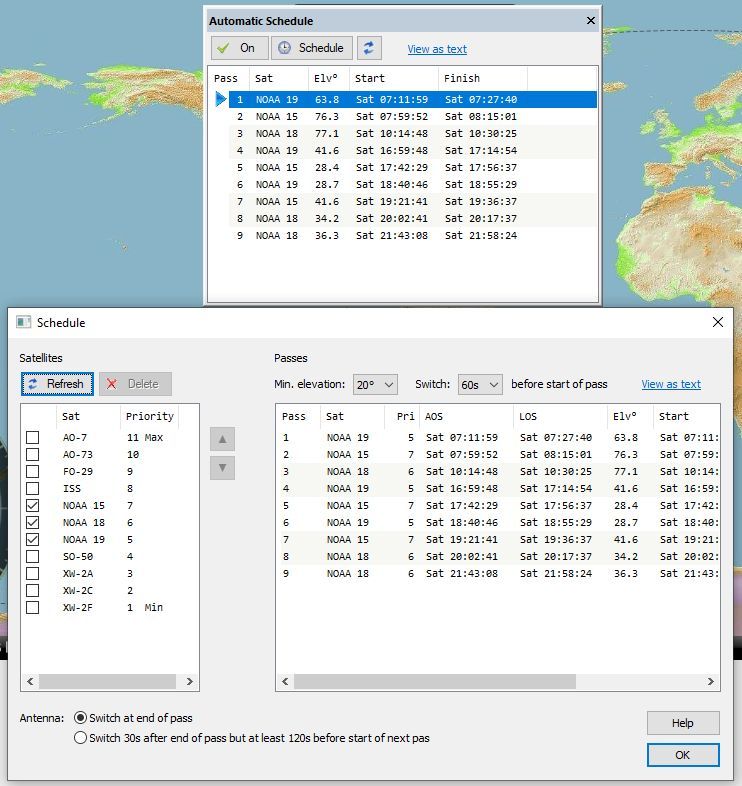Screen dimensions: 742x786
Task: Enable the ISS satellite checkbox
Action: pos(33,489)
